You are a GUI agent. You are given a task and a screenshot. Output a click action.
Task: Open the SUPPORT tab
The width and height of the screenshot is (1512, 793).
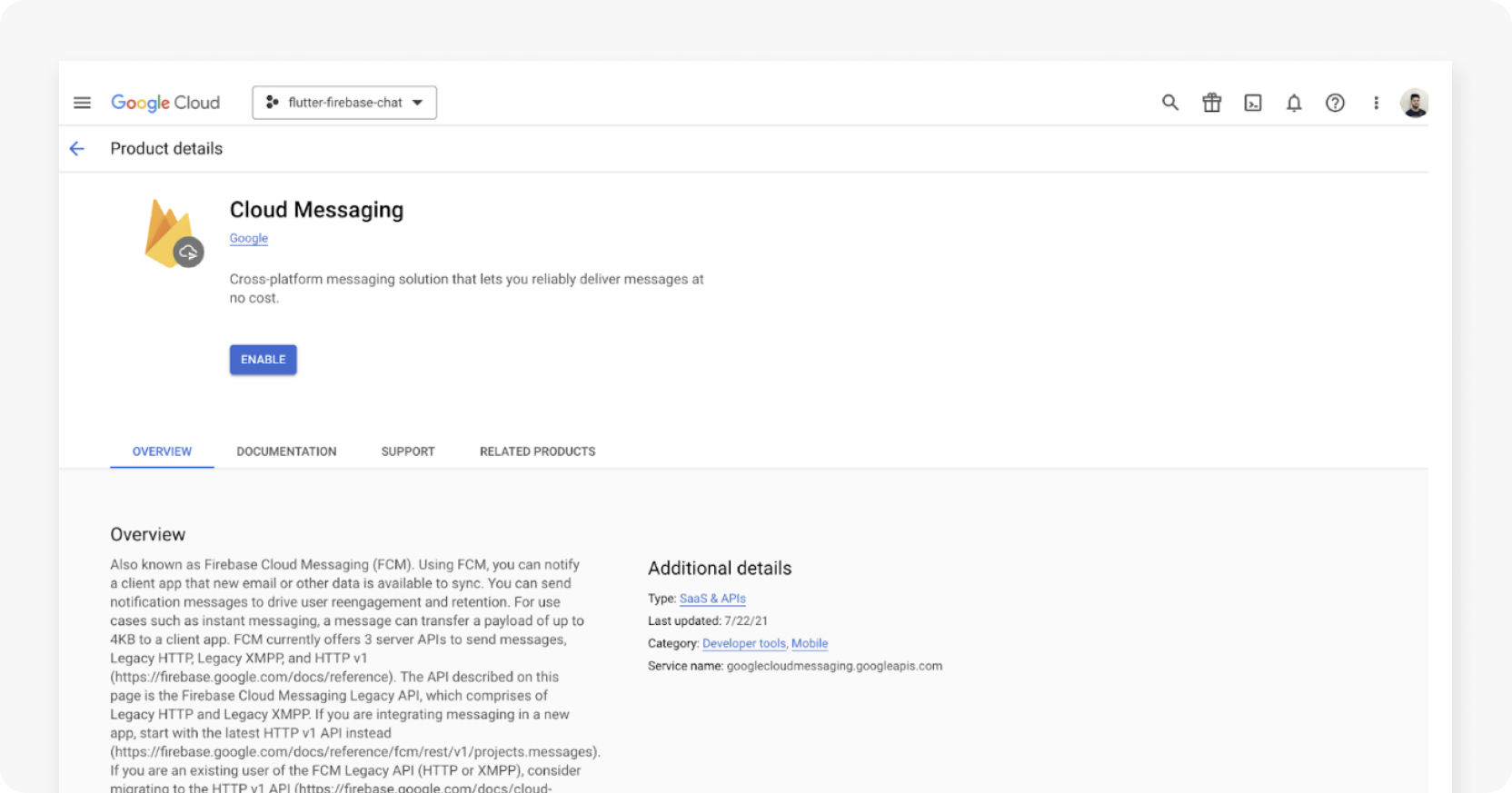click(408, 451)
